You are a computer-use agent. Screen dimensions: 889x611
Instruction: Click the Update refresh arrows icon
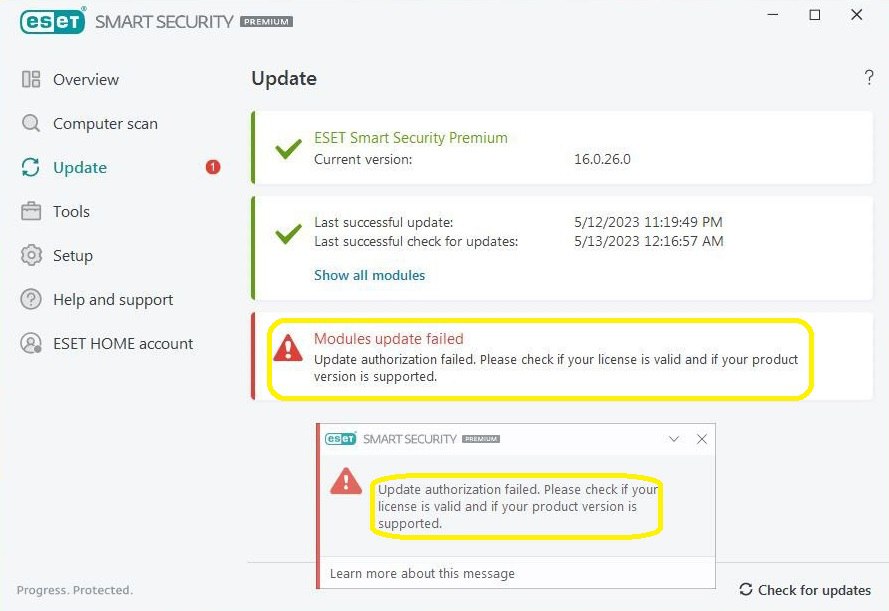[31, 167]
